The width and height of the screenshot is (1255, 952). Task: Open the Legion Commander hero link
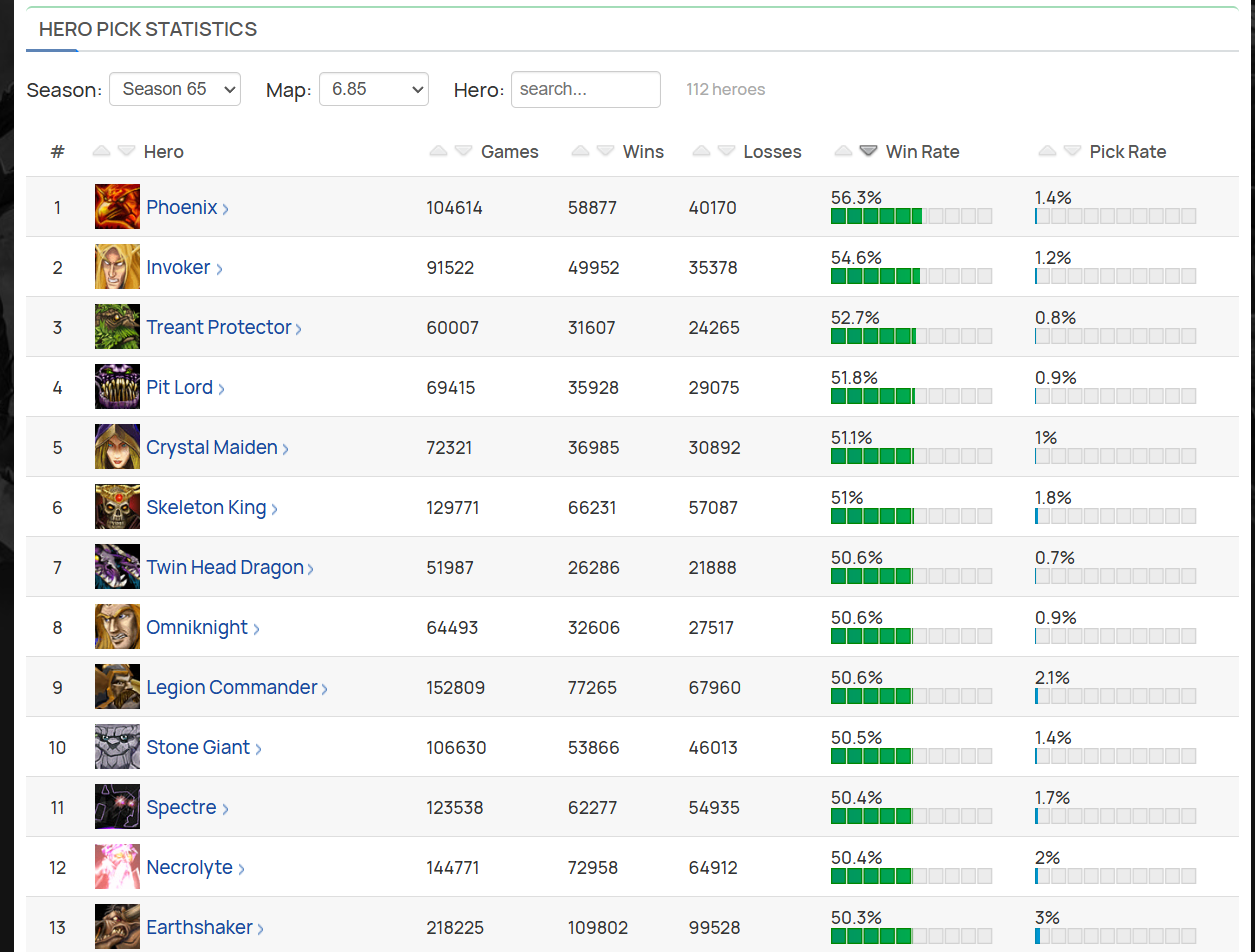pos(232,687)
